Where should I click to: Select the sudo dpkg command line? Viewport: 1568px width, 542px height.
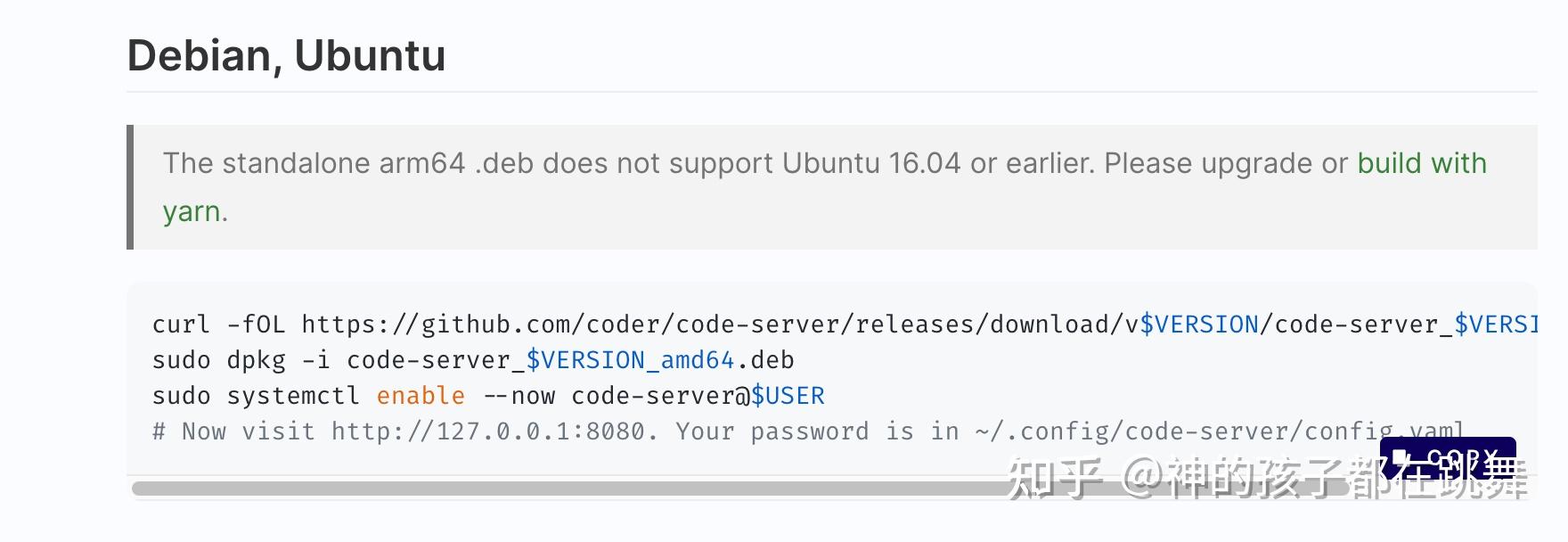click(472, 360)
